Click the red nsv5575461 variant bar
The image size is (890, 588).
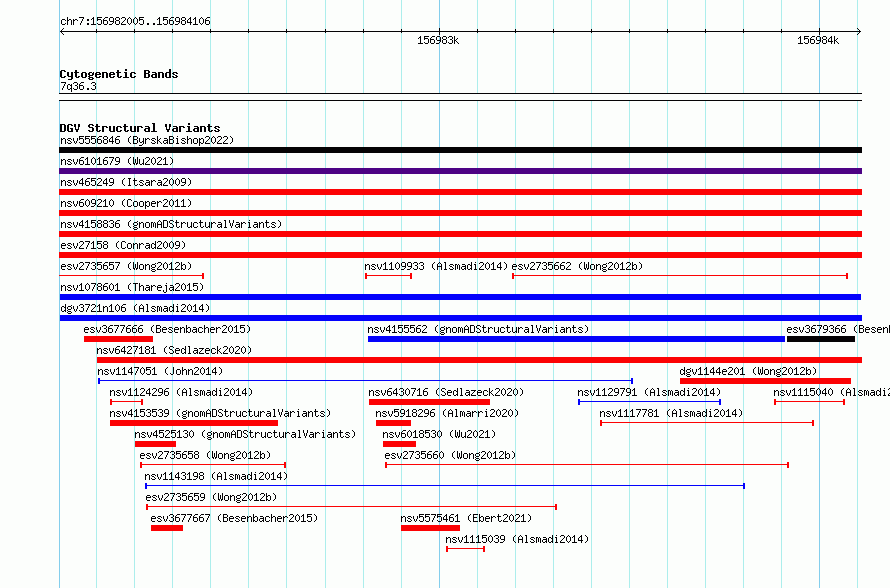coord(430,528)
